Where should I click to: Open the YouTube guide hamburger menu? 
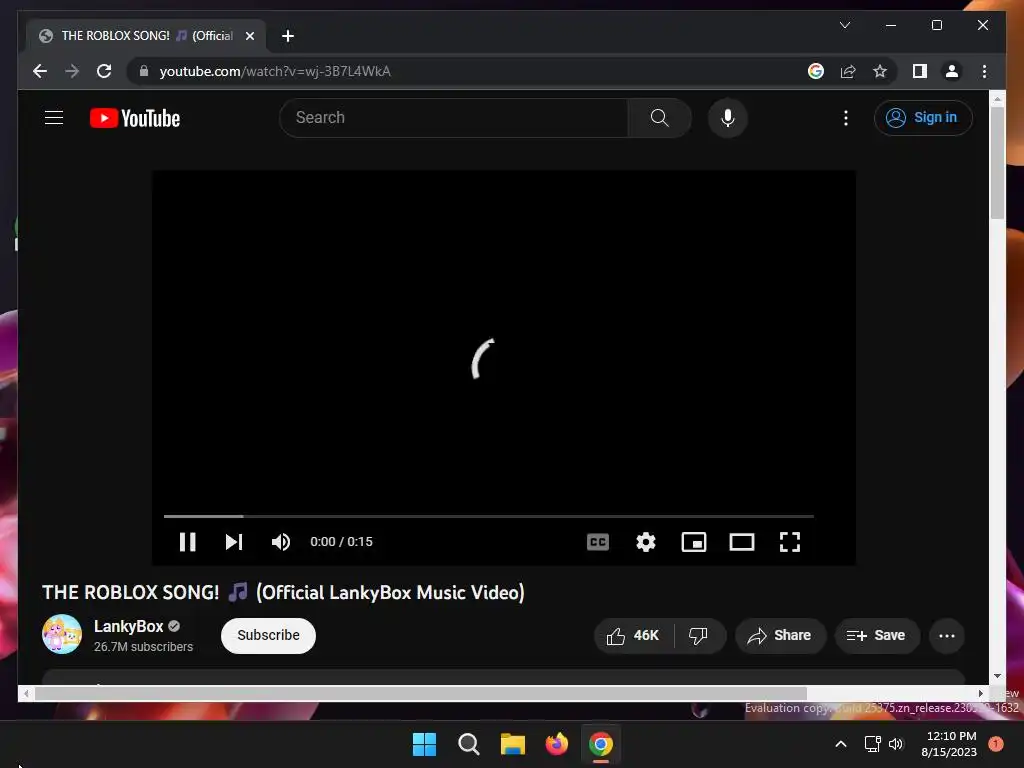54,118
